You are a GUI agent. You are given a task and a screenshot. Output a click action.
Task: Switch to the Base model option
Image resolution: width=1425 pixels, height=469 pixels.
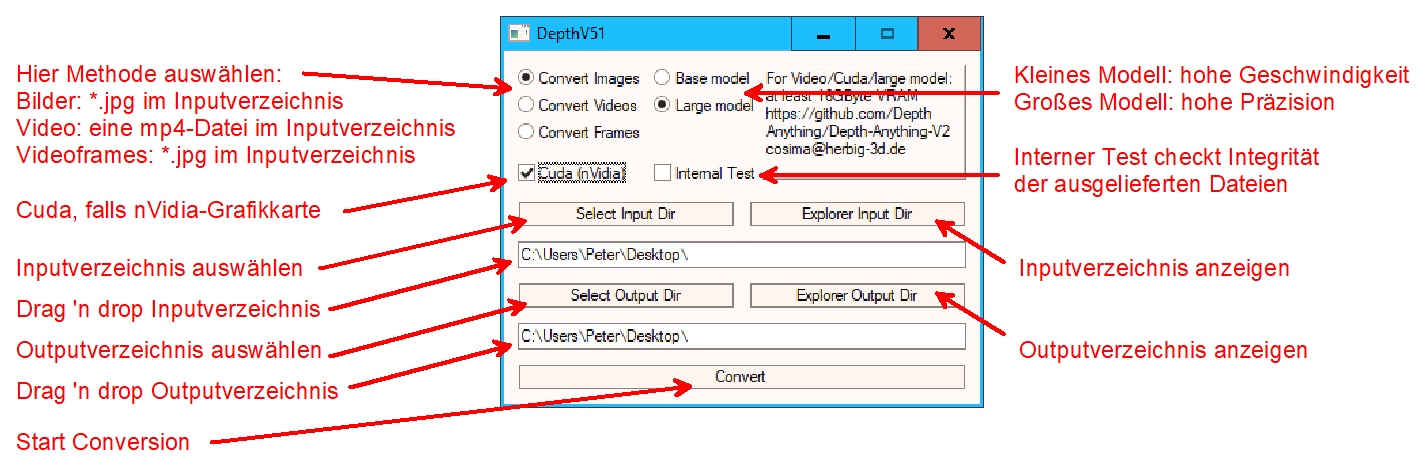click(x=663, y=78)
